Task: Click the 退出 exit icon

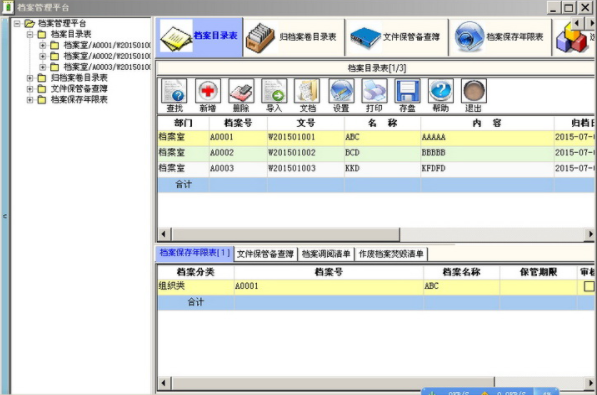Action: [474, 91]
